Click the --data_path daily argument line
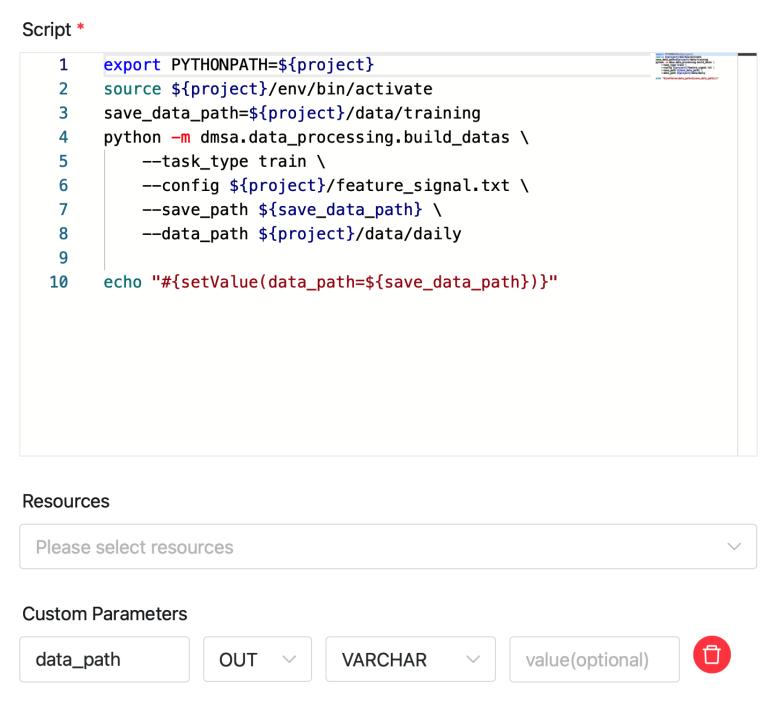Viewport: 770px width, 720px height. click(301, 234)
